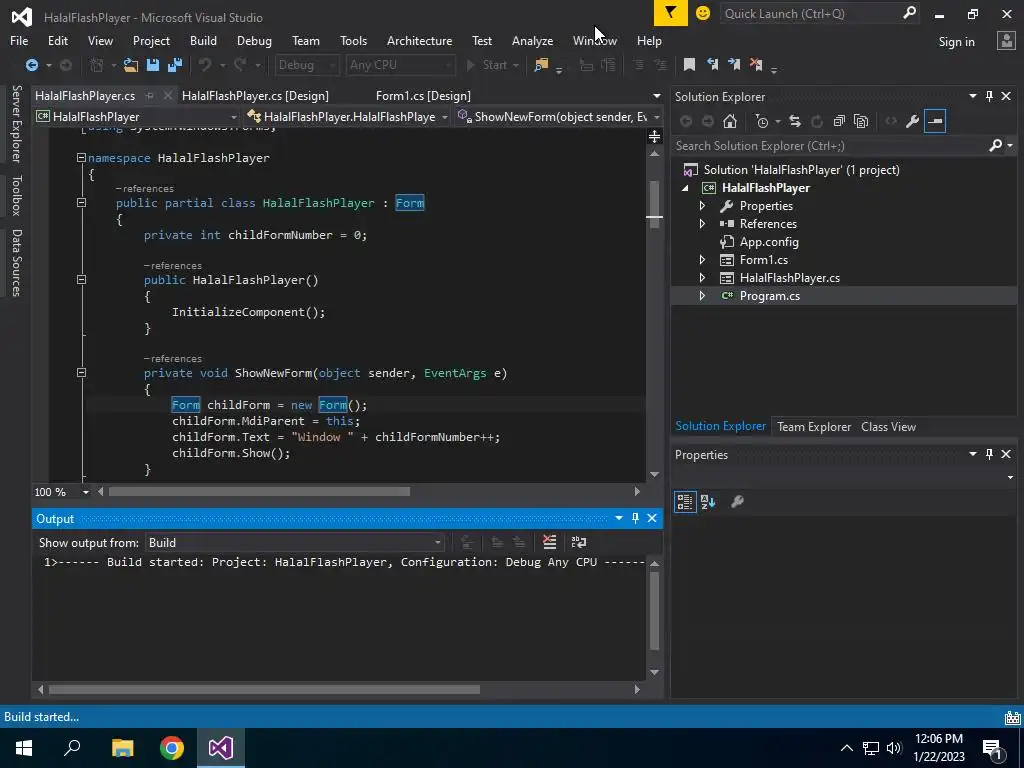Save the current file with Save icon
The width and height of the screenshot is (1024, 768).
coord(153,65)
